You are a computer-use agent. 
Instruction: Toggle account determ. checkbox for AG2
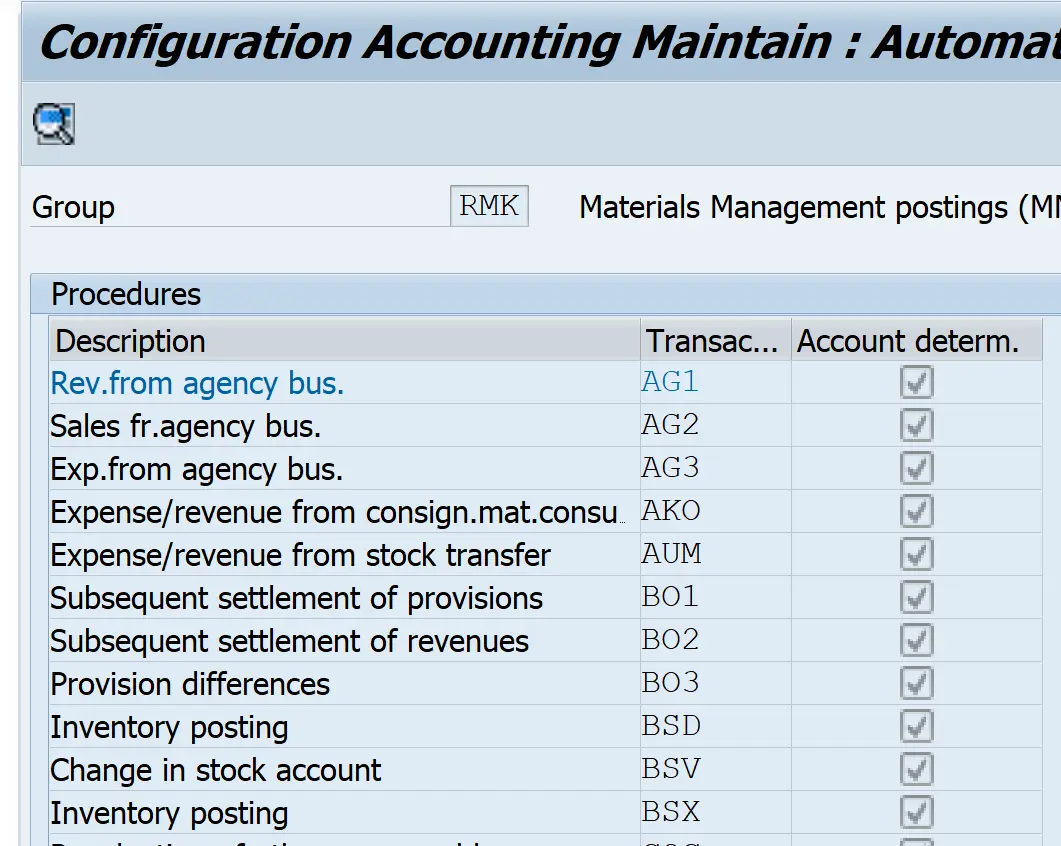point(917,426)
